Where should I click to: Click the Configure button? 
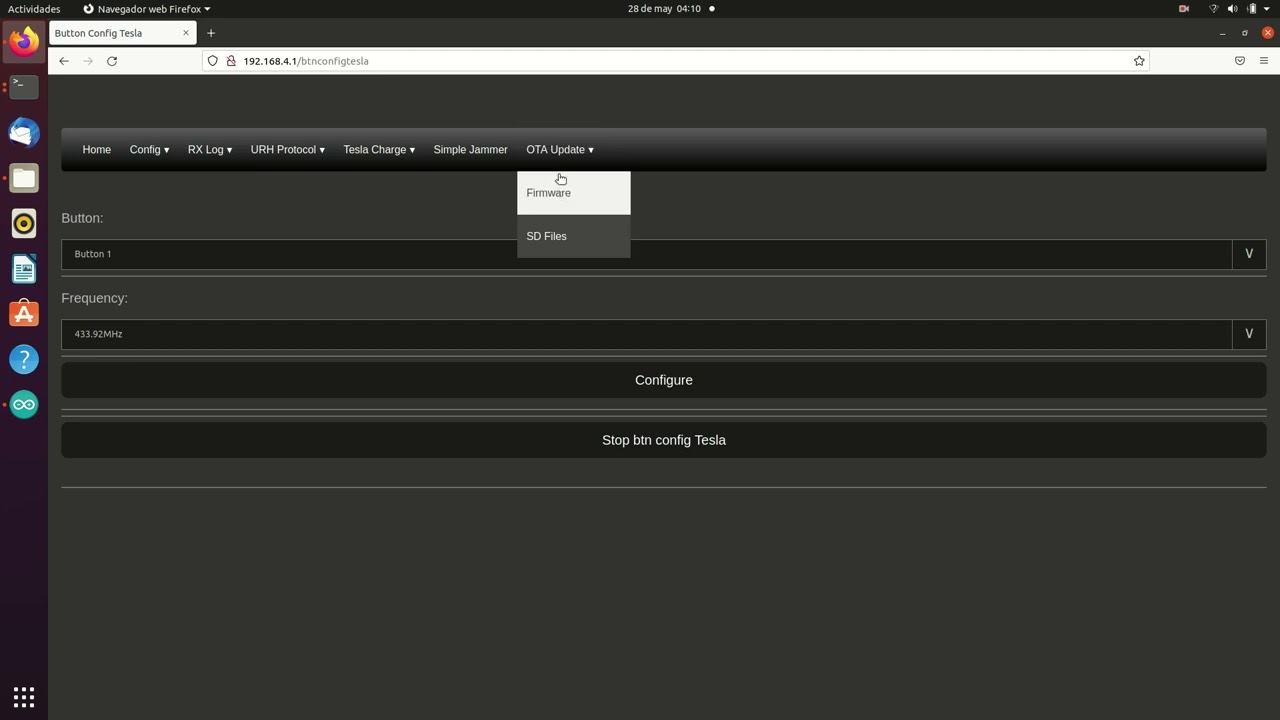pos(664,380)
